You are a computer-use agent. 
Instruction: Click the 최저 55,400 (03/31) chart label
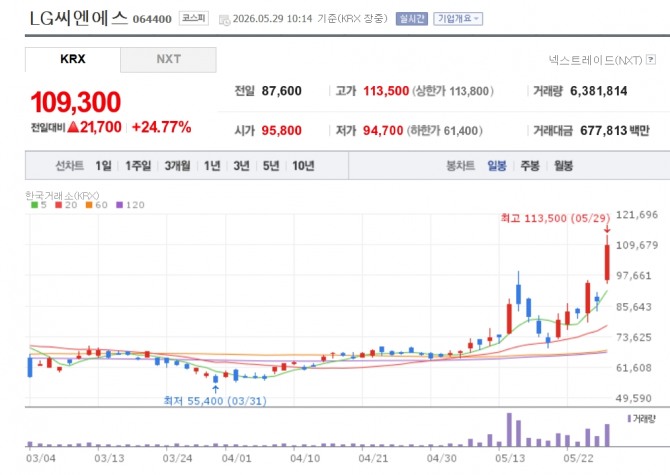pos(215,401)
